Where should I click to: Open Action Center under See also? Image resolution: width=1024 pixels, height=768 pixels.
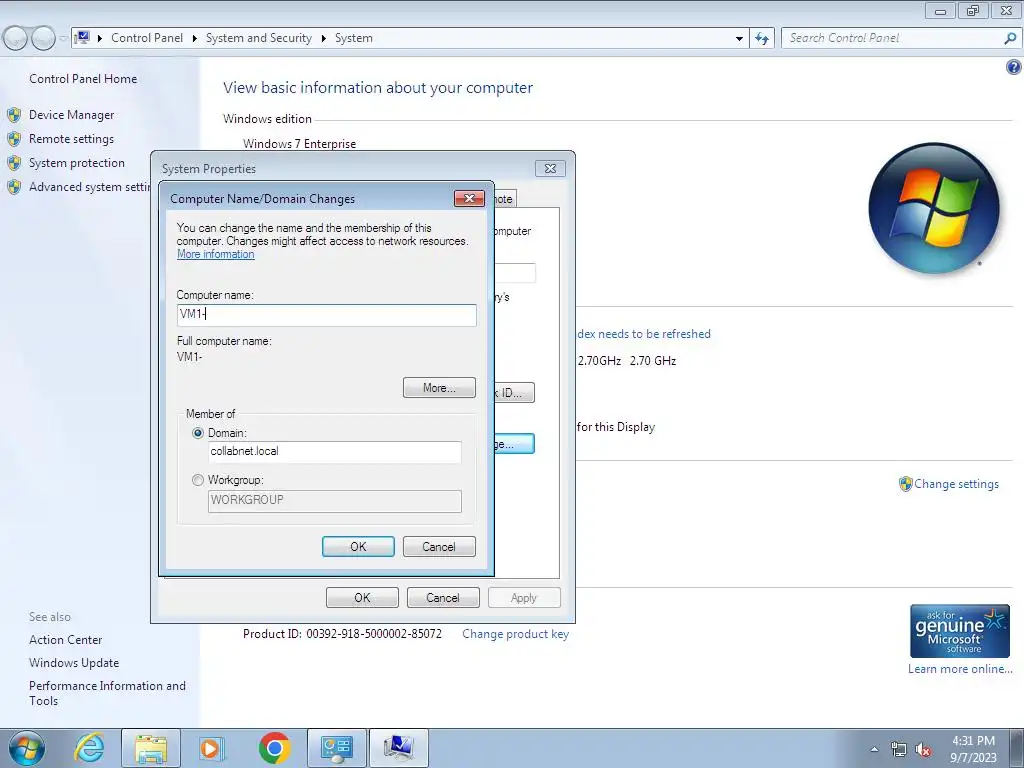(x=65, y=640)
